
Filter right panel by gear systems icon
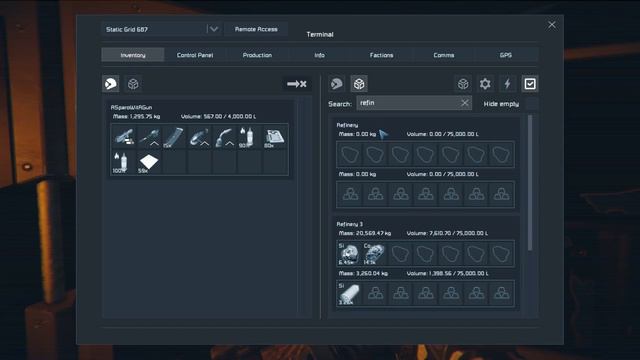[x=485, y=84]
